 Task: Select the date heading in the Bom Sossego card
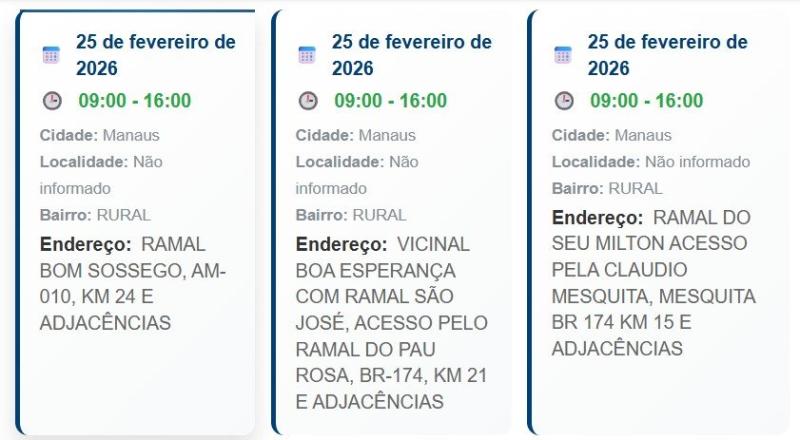155,55
